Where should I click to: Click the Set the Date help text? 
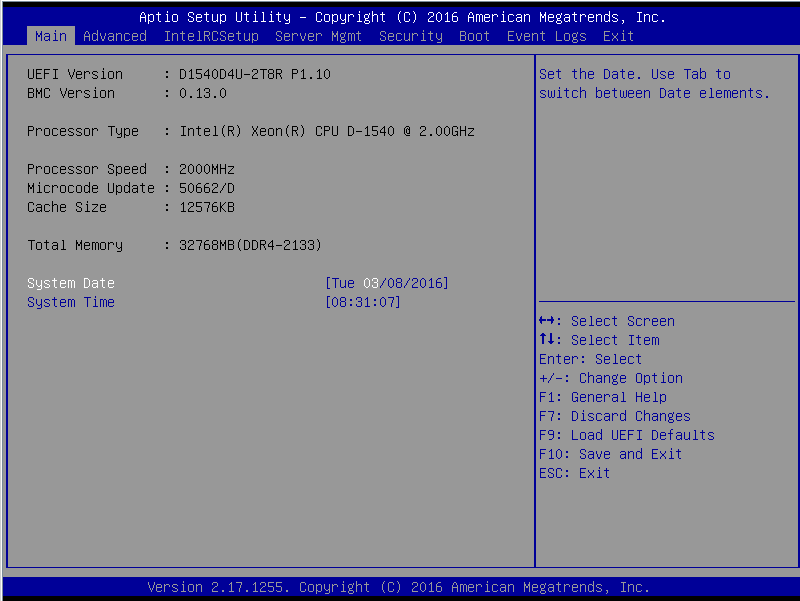pos(654,84)
